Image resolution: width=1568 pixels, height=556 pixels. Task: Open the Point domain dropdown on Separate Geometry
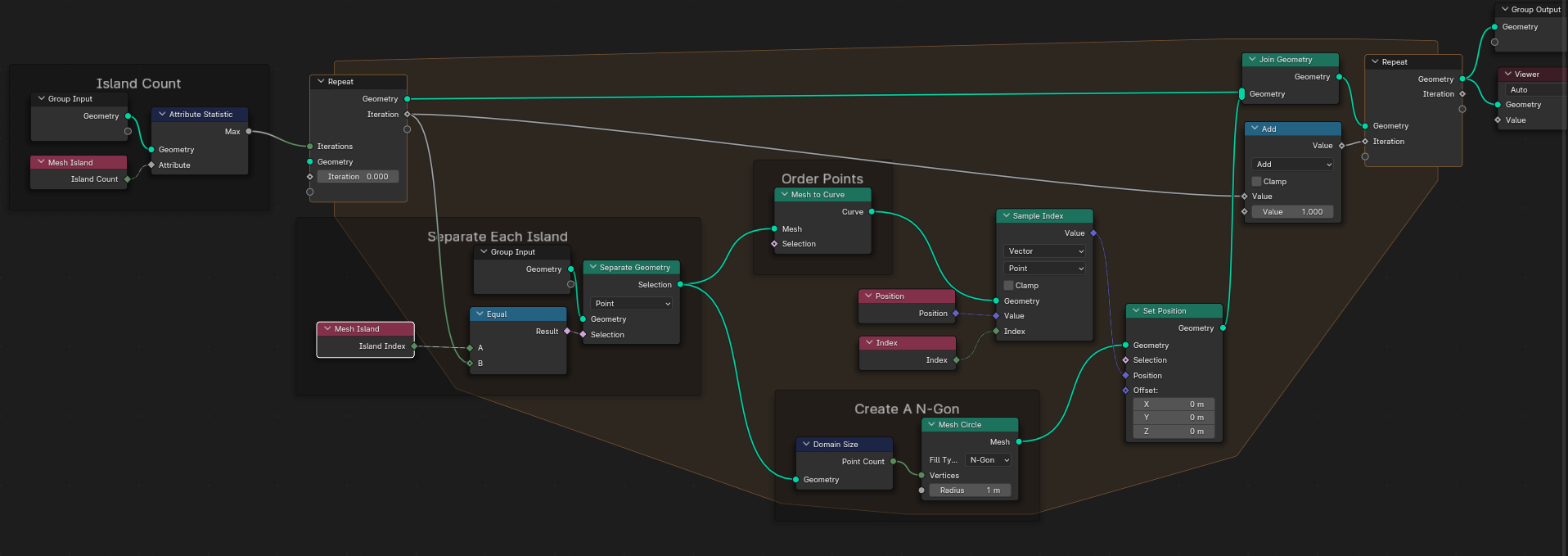tap(631, 303)
